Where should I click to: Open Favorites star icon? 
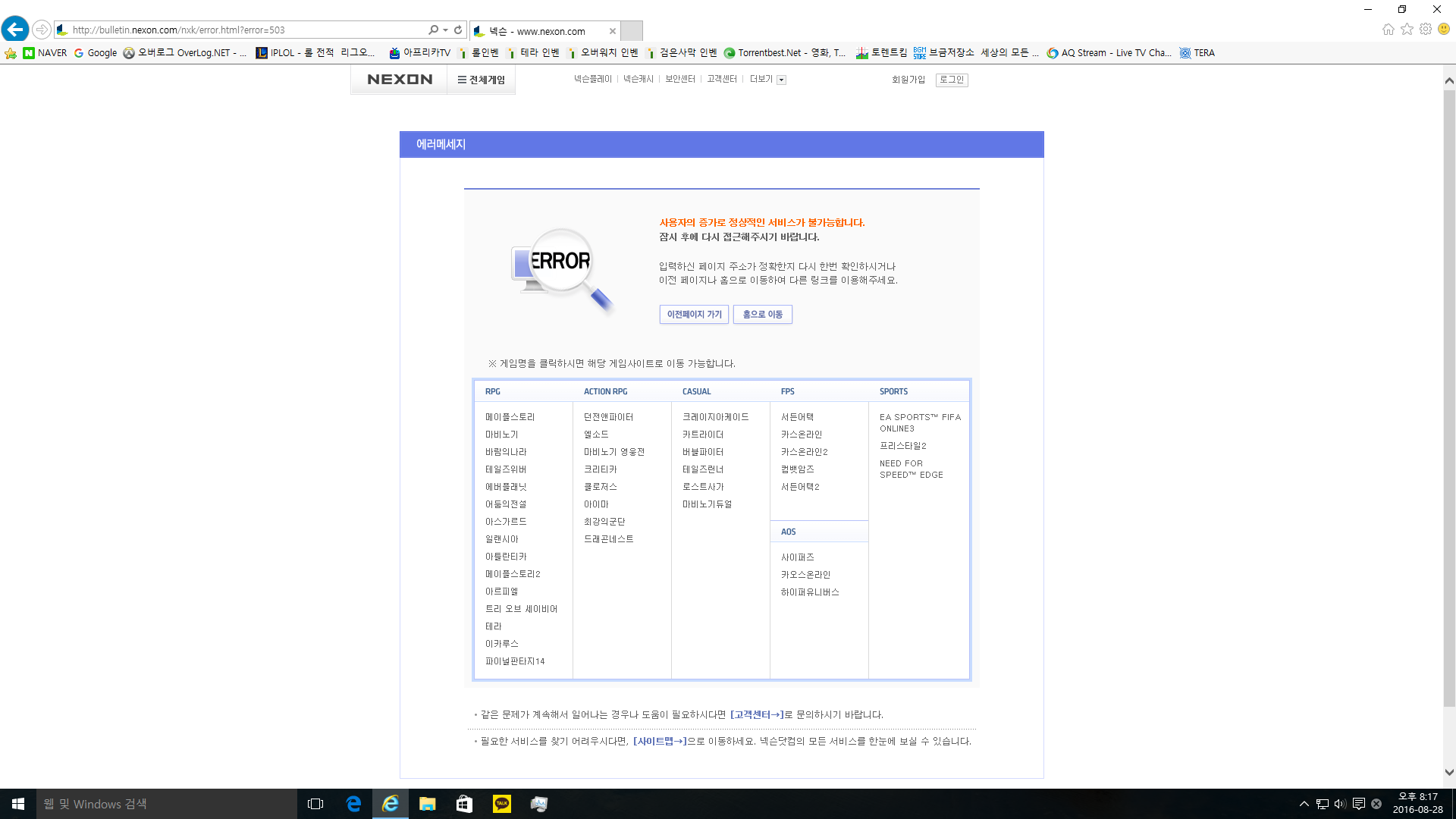pos(1407,30)
